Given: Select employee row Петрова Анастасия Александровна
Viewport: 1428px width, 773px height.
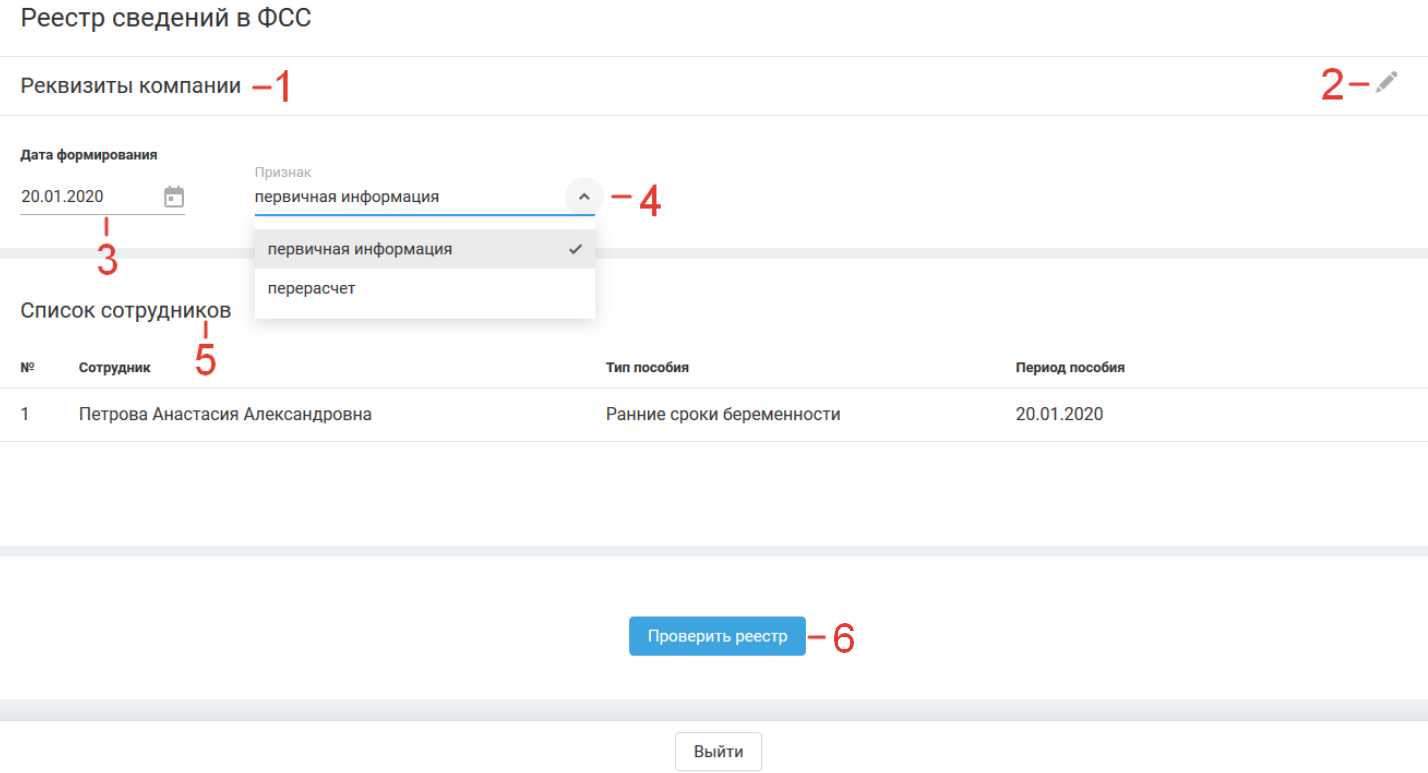Looking at the screenshot, I should pyautogui.click(x=225, y=414).
